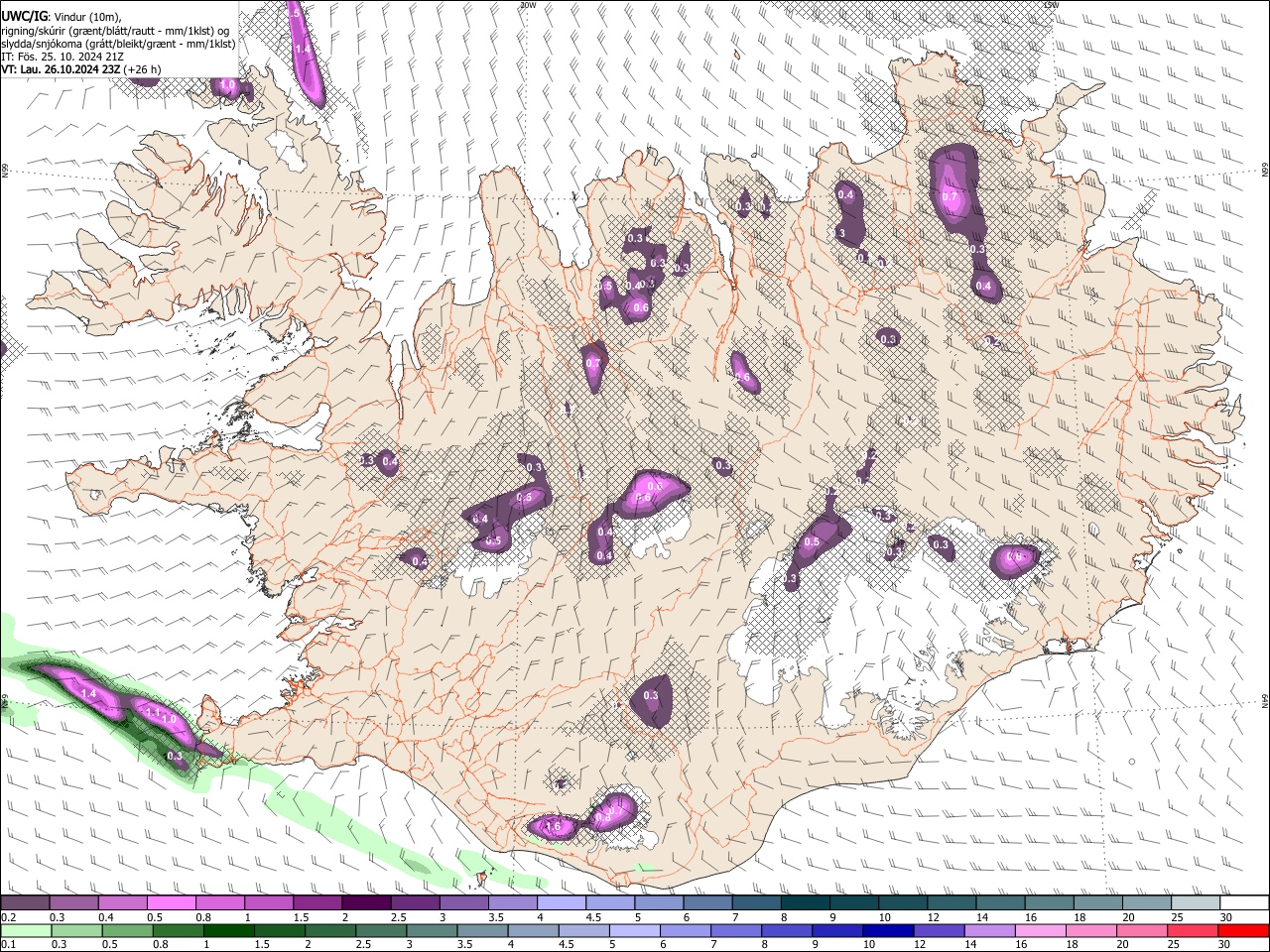Screen dimensions: 1270x952
Task: Click the upper legend swatch between 0.3 and 0.4
Action: pyautogui.click(x=73, y=903)
